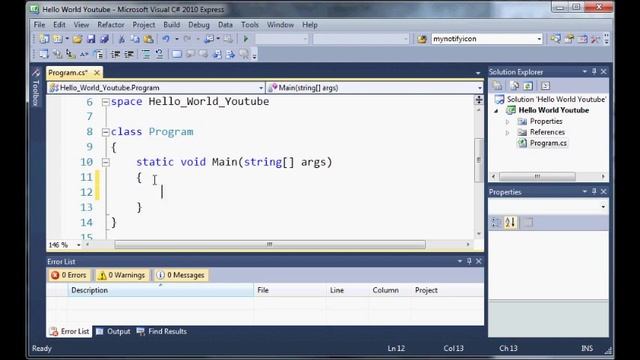Comment out the selected lines icon

[x=146, y=54]
